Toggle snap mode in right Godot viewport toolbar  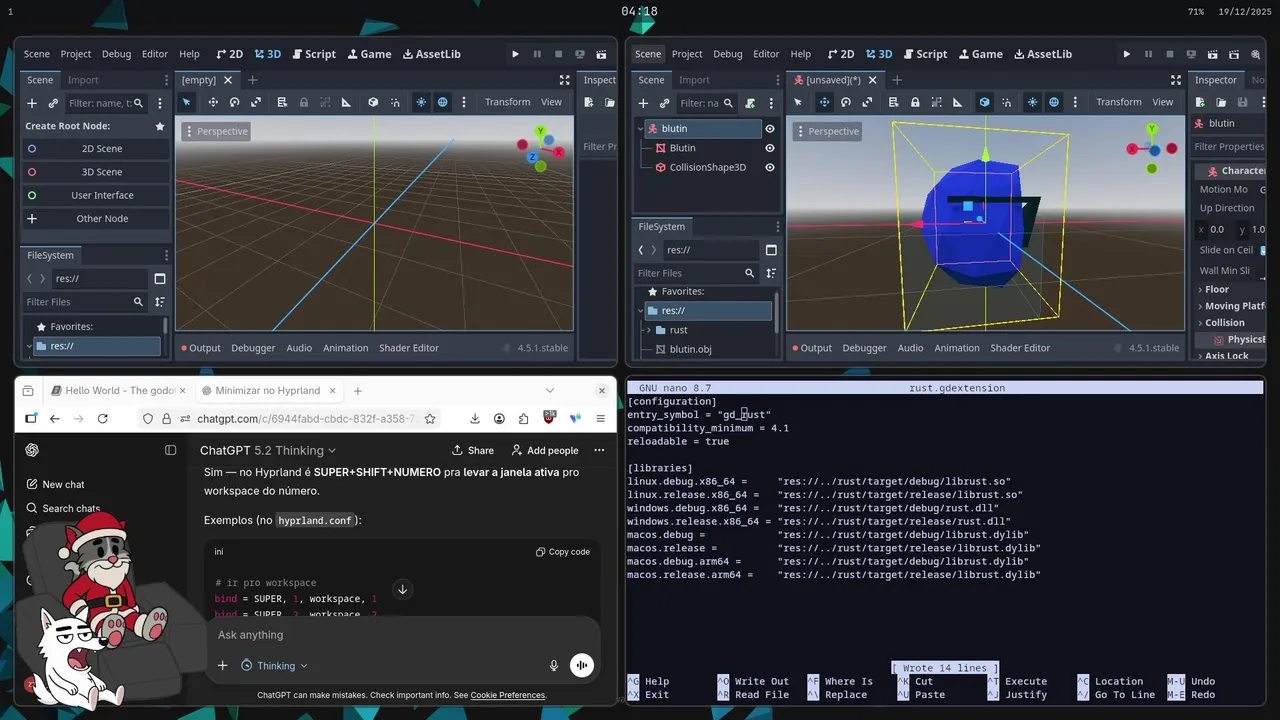coord(1006,102)
